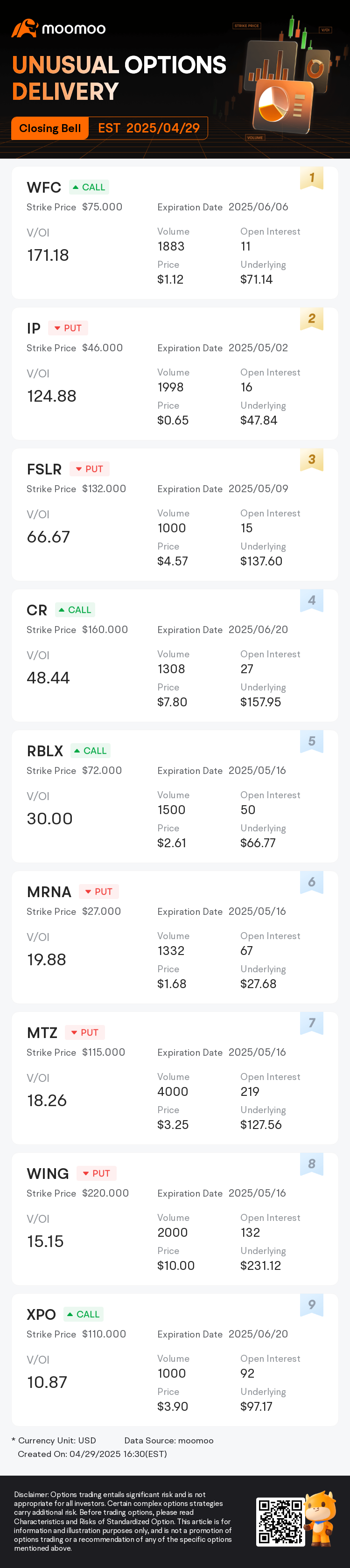
Task: Click the rank 2 gold ribbon badge
Action: (x=312, y=319)
